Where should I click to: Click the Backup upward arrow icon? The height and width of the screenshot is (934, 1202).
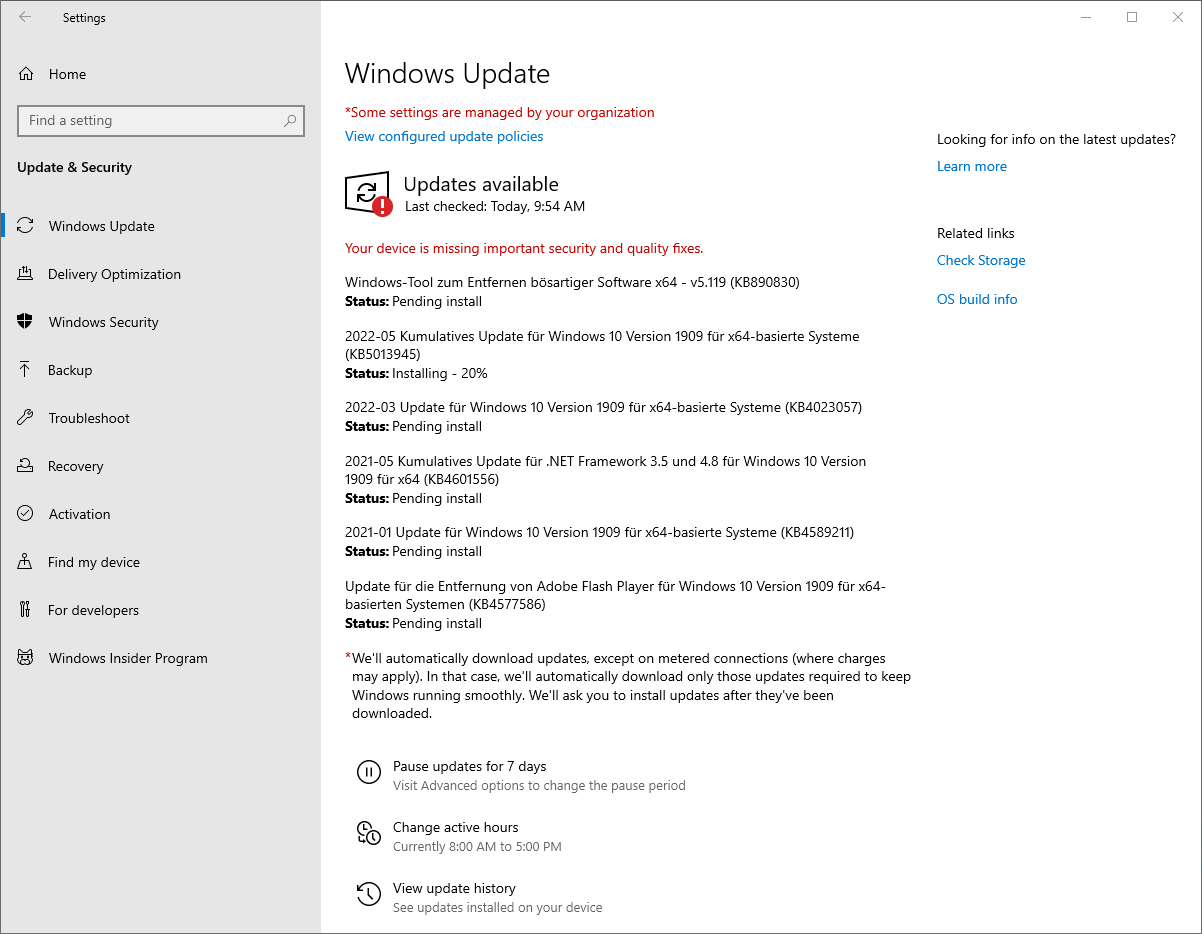point(26,370)
